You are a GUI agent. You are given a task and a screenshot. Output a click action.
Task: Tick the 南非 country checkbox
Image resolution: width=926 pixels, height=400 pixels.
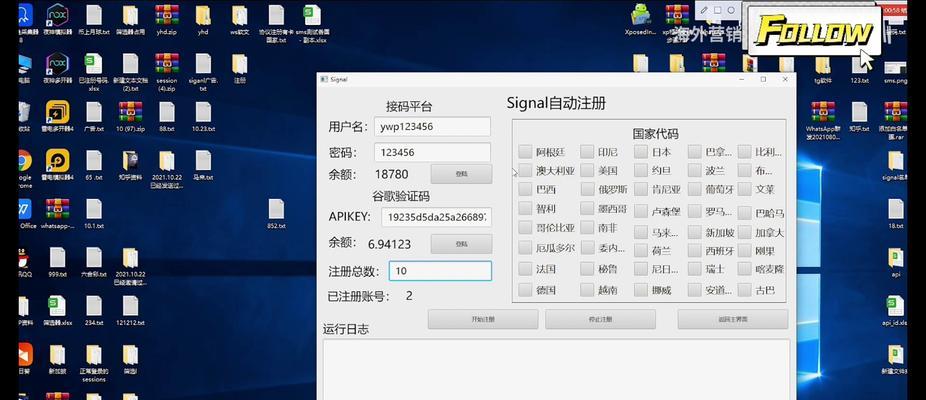pyautogui.click(x=587, y=227)
